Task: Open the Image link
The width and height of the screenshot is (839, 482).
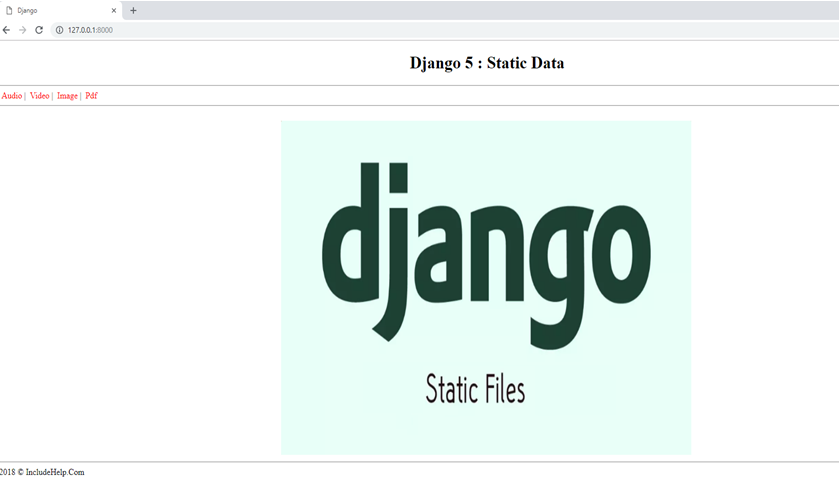Action: point(67,96)
